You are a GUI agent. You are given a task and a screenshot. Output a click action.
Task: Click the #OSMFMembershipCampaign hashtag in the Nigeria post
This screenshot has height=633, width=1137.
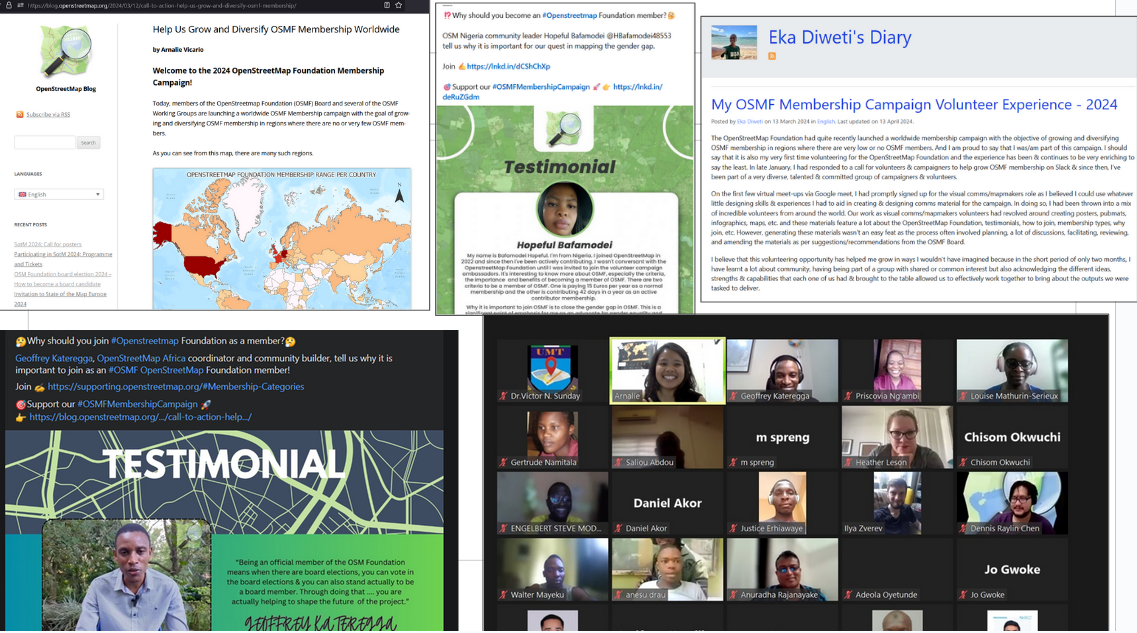click(541, 86)
